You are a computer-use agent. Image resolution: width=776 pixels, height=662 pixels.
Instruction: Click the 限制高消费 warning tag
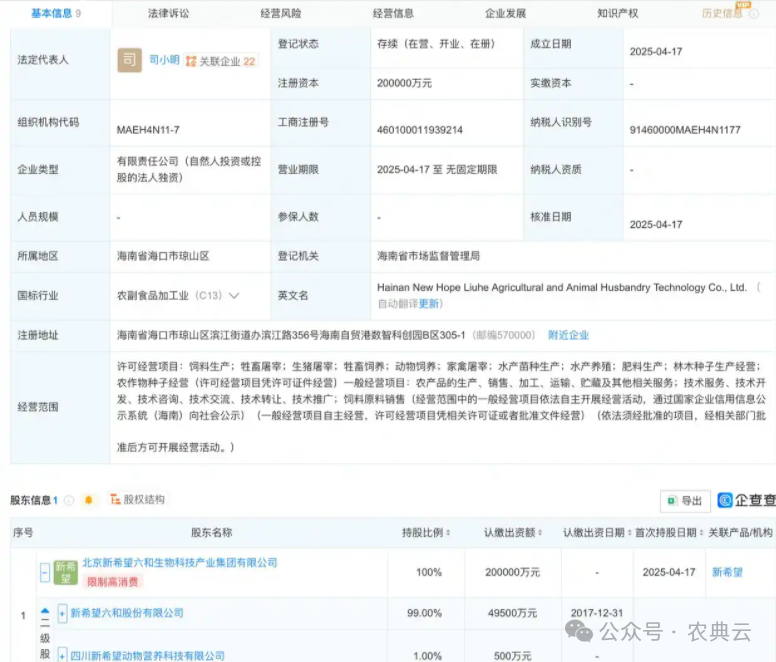tap(113, 581)
